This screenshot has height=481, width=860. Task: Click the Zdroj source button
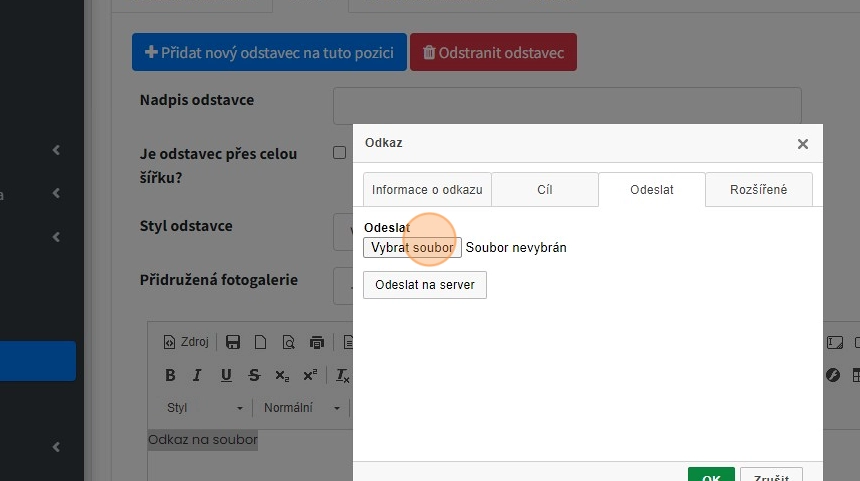[x=186, y=342]
